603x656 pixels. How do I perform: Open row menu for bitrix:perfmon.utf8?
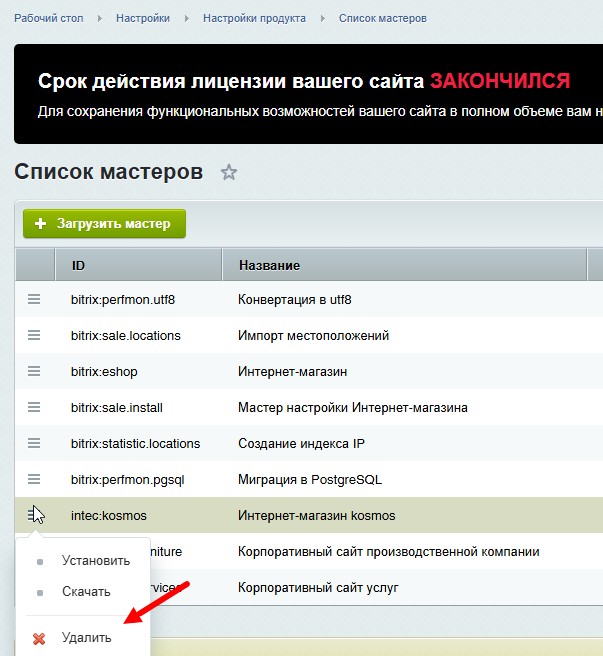pyautogui.click(x=34, y=299)
